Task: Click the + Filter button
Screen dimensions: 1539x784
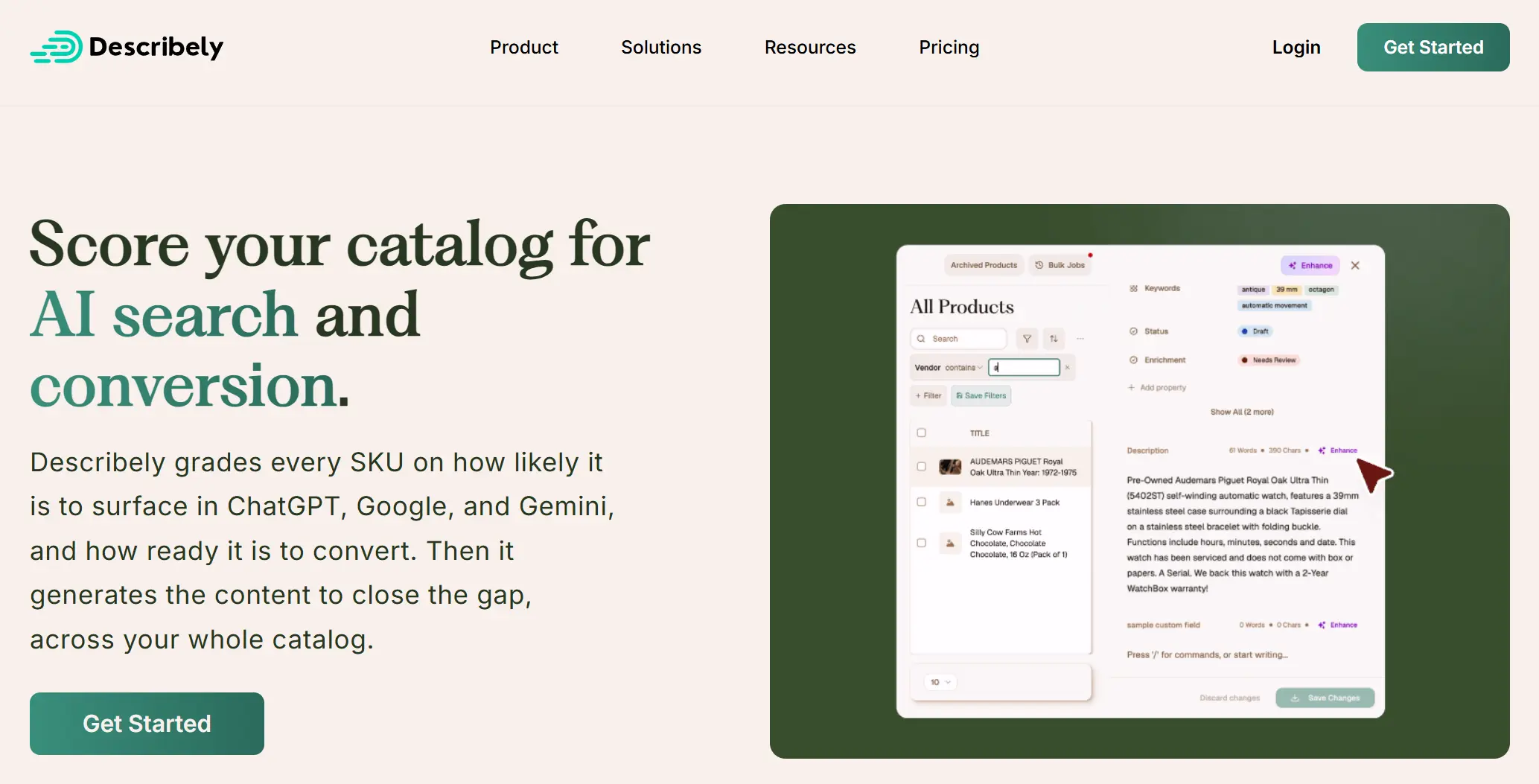Action: click(x=928, y=396)
